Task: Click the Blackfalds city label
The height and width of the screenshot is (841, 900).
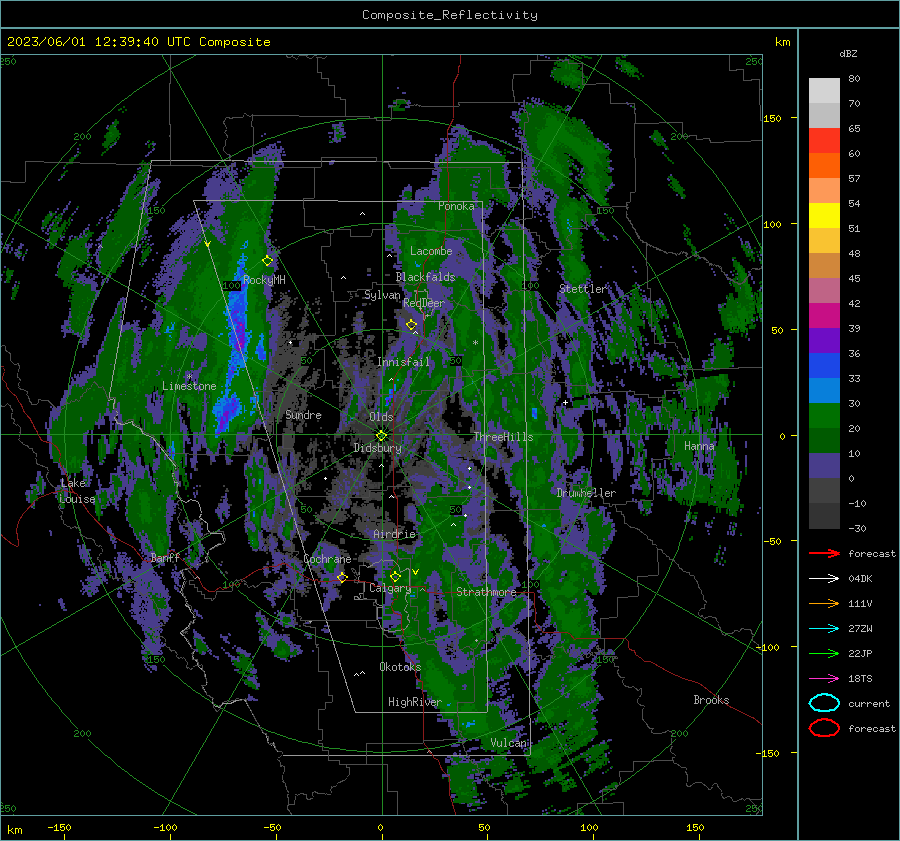Action: [x=425, y=277]
